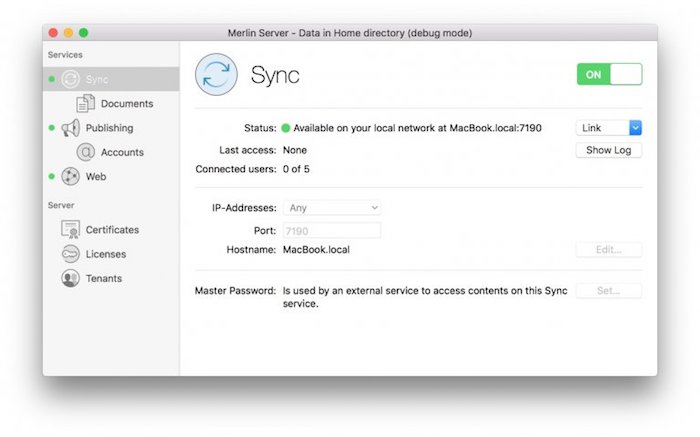This screenshot has width=700, height=437.
Task: Click the green dot next to Sync
Action: pyautogui.click(x=52, y=79)
